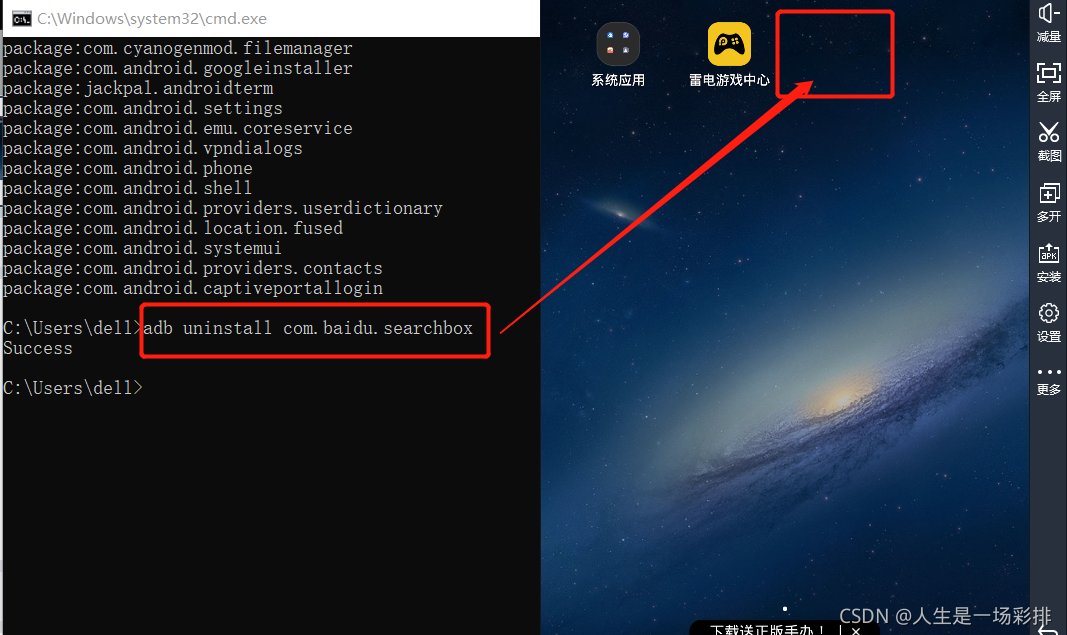Click the com.android.googleinstaller package line
This screenshot has width=1067, height=635.
pyautogui.click(x=178, y=68)
